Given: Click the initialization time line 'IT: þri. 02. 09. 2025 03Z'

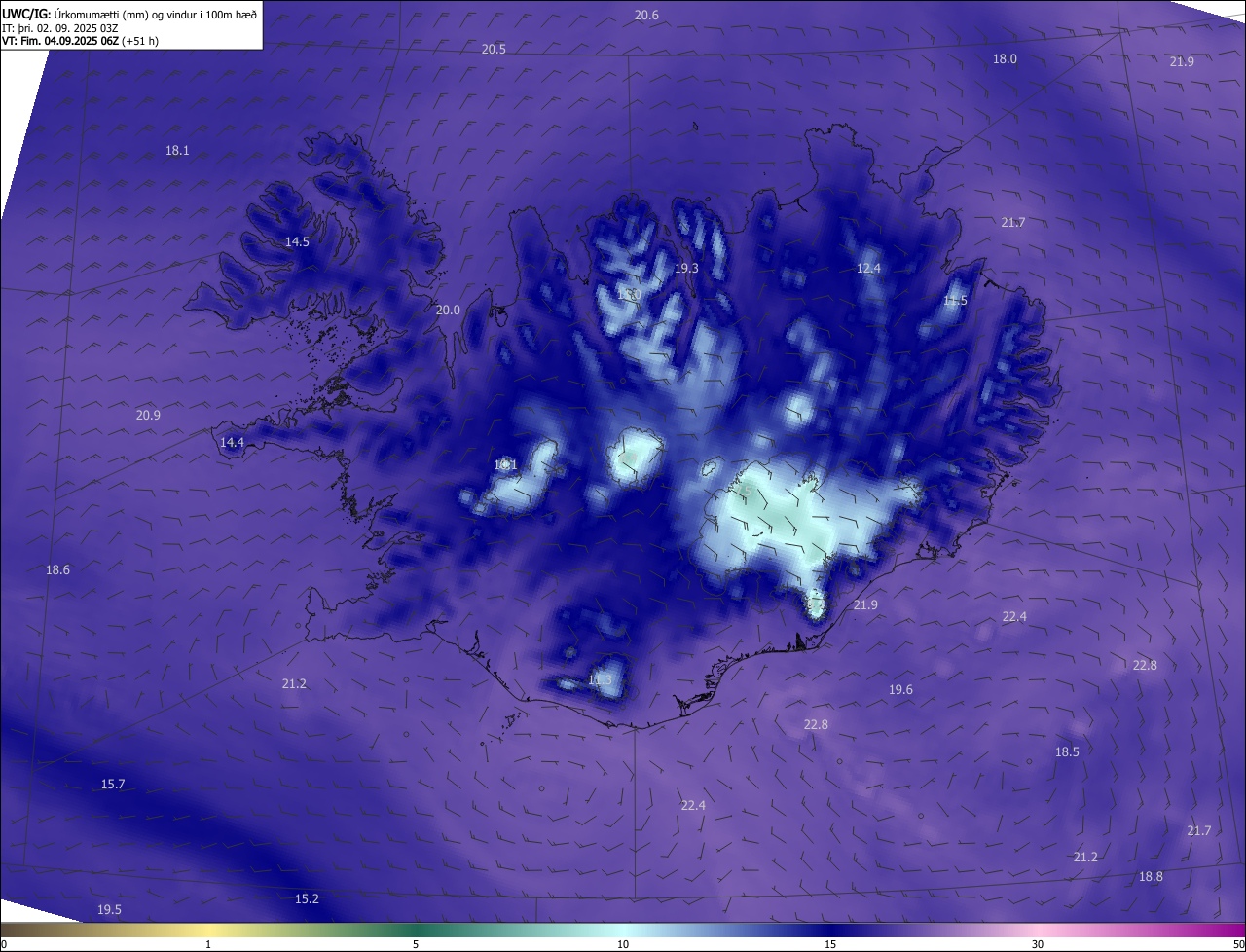Looking at the screenshot, I should [x=62, y=28].
